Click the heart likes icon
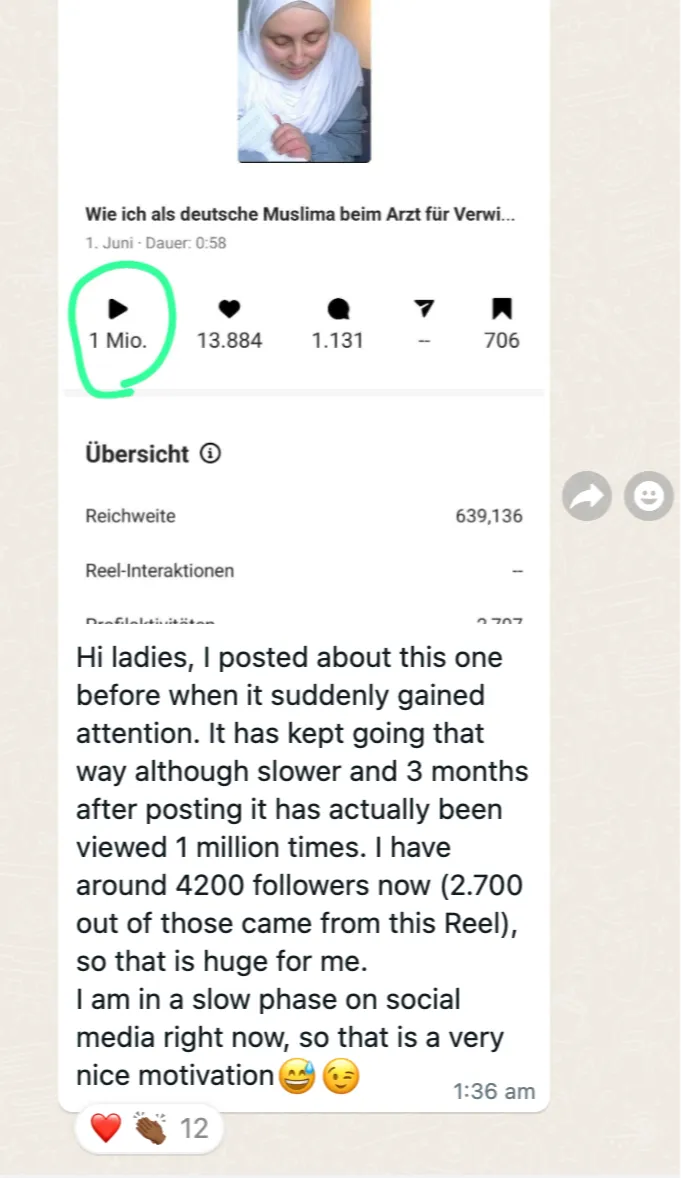681x1178 pixels. pyautogui.click(x=229, y=309)
